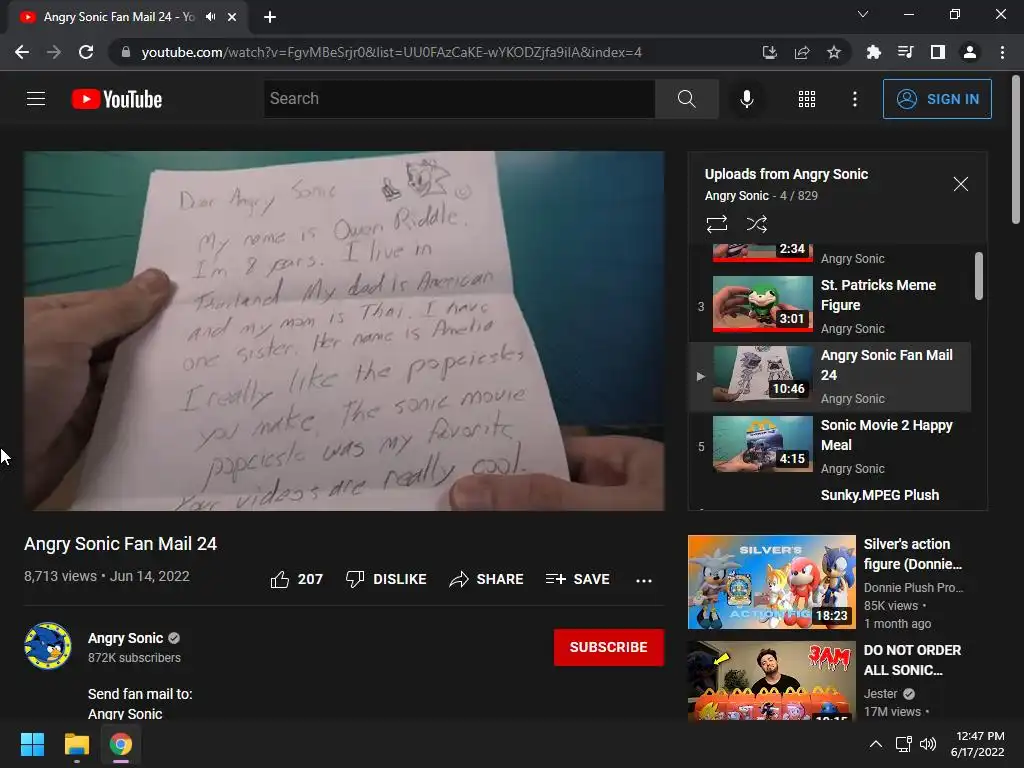1024x768 pixels.
Task: Mute tab via speaker icon
Action: [210, 17]
